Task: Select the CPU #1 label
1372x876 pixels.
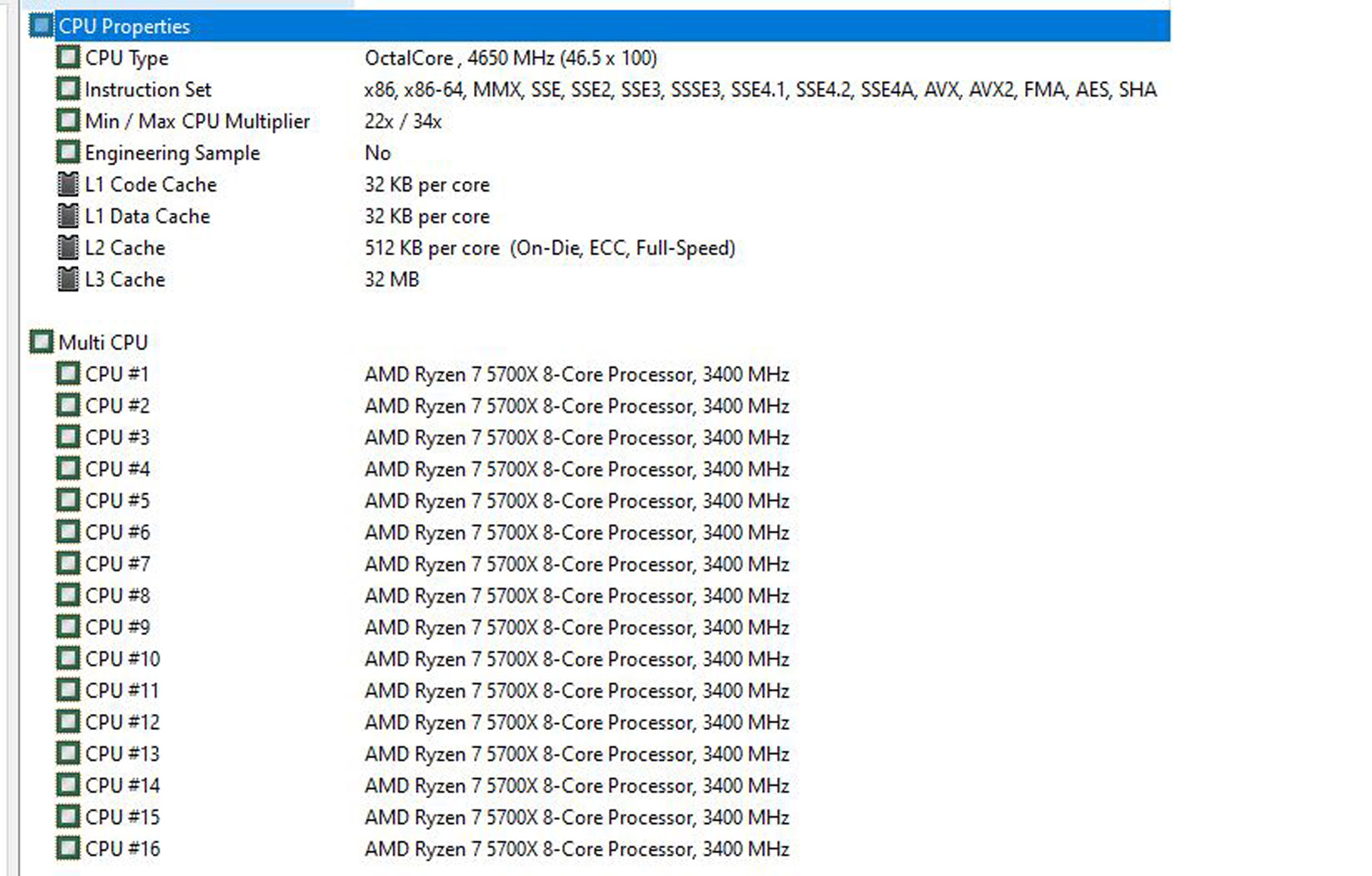Action: tap(117, 374)
